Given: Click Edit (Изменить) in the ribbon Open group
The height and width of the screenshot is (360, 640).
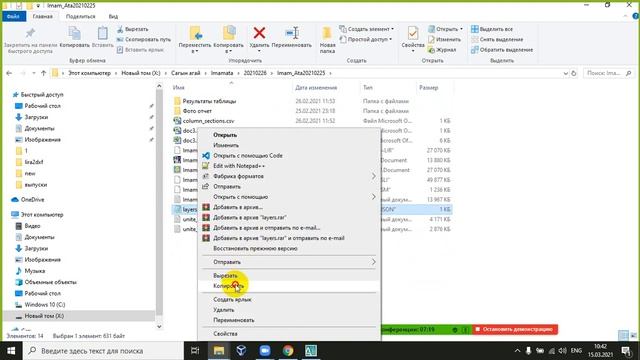Looking at the screenshot, I should tap(444, 40).
